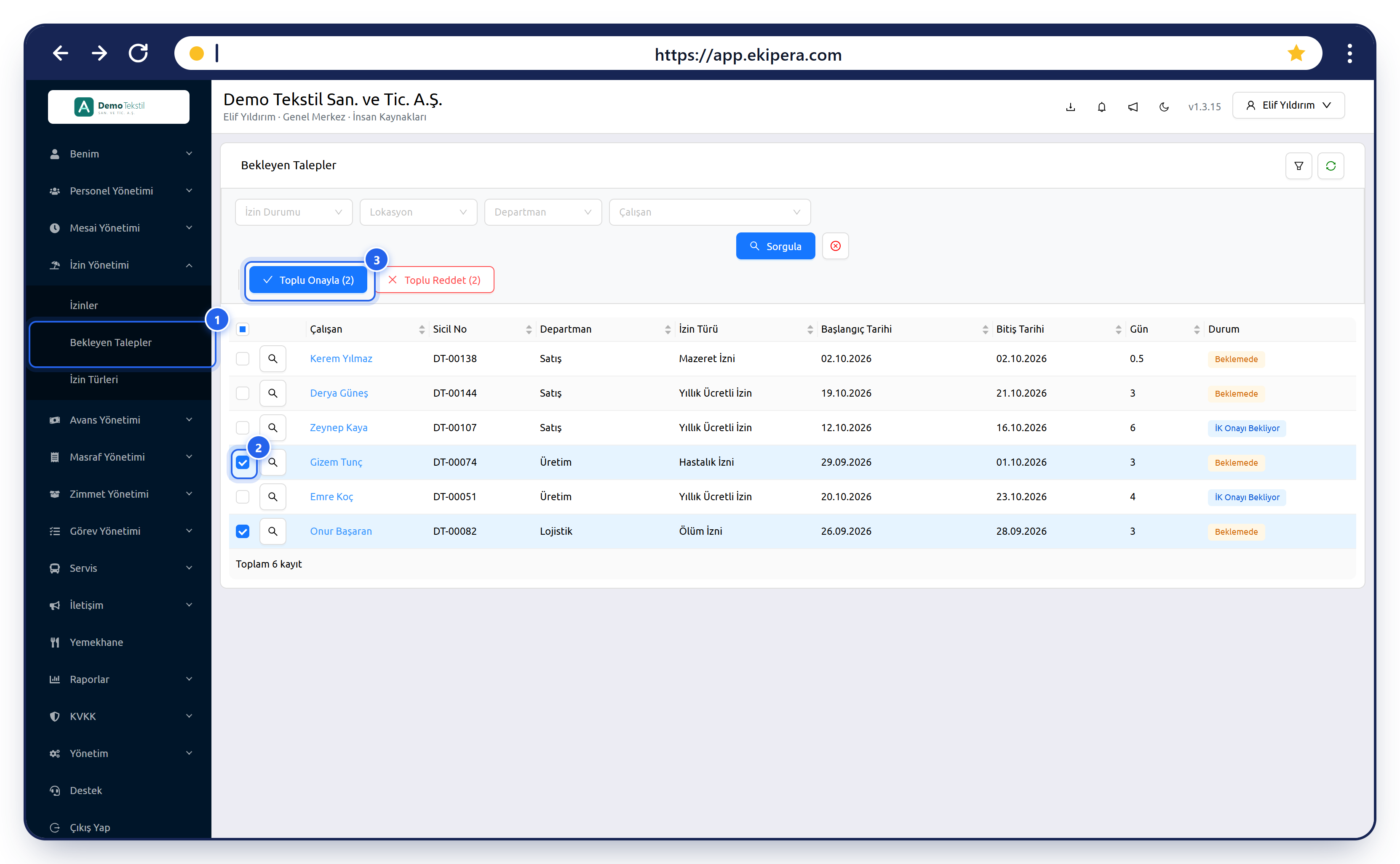Viewport: 1400px width, 864px height.
Task: Click the download icon in header
Action: (1070, 107)
